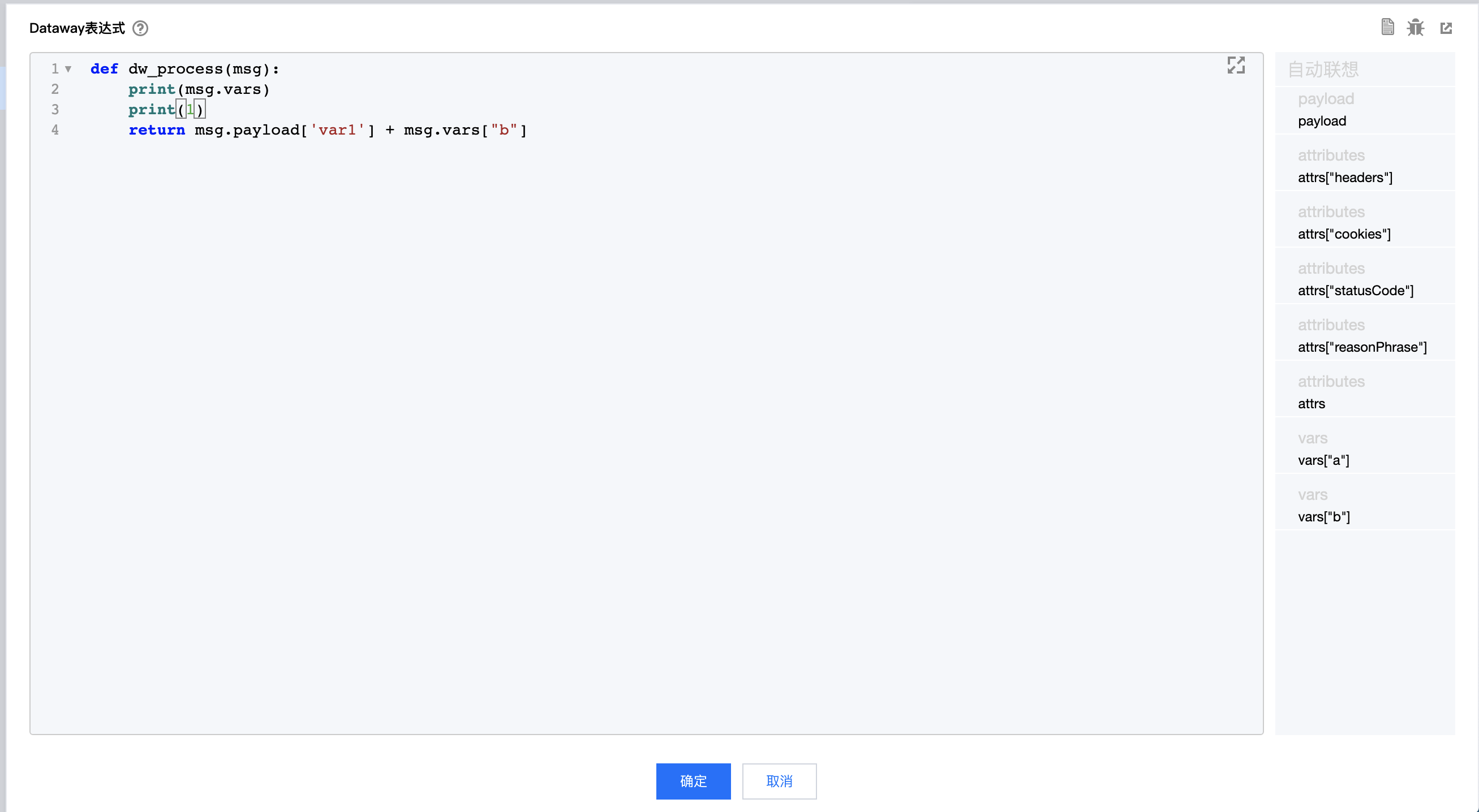Toggle fullscreen of the code editor
This screenshot has height=812, width=1479.
(1236, 66)
